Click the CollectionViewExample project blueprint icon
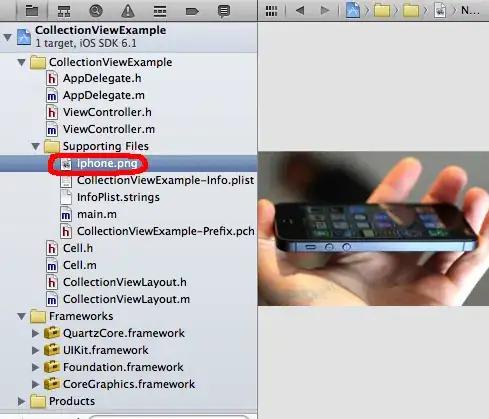The image size is (489, 419). click(x=24, y=37)
